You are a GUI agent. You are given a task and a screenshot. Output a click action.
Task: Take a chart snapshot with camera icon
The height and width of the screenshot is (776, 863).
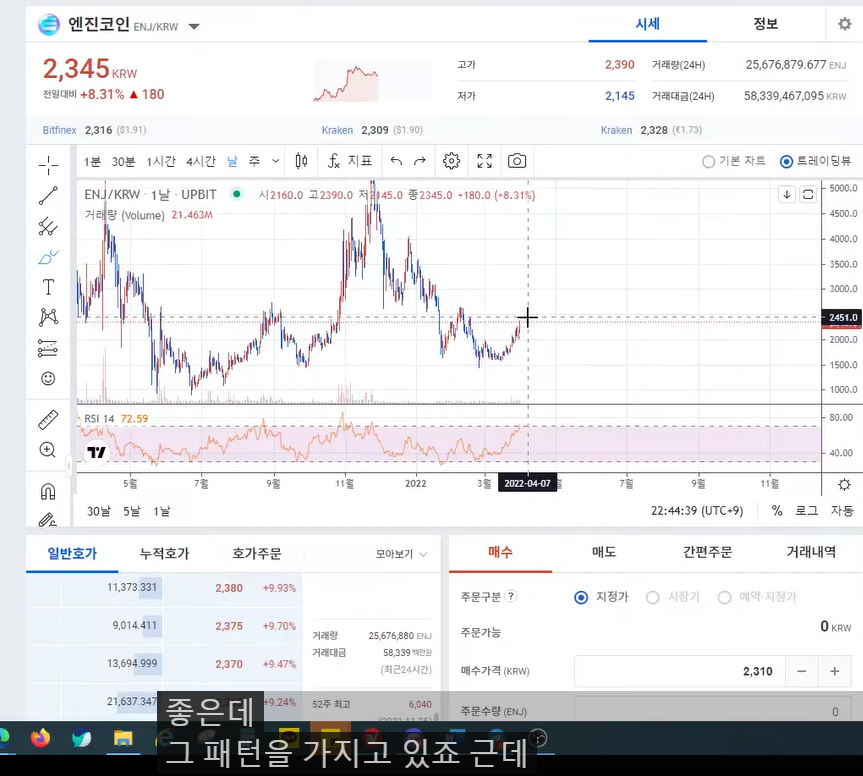[517, 161]
